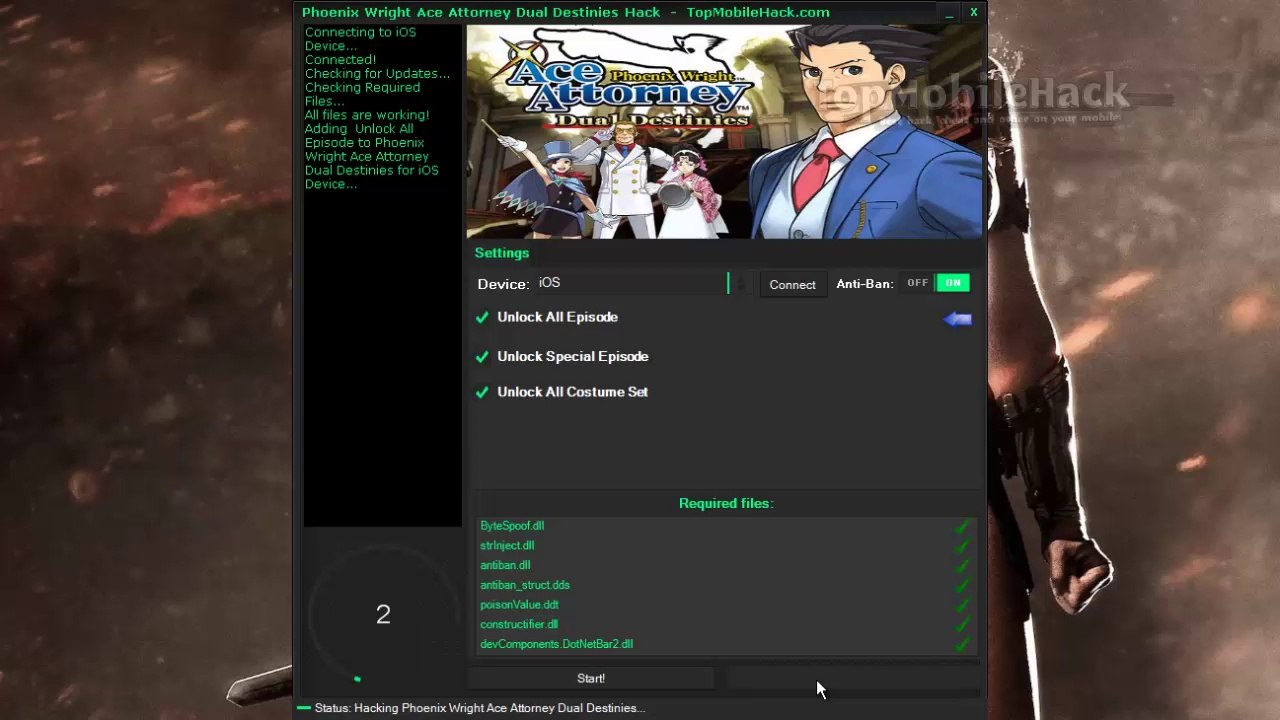Close the hack tool window
This screenshot has height=720, width=1280.
point(974,12)
